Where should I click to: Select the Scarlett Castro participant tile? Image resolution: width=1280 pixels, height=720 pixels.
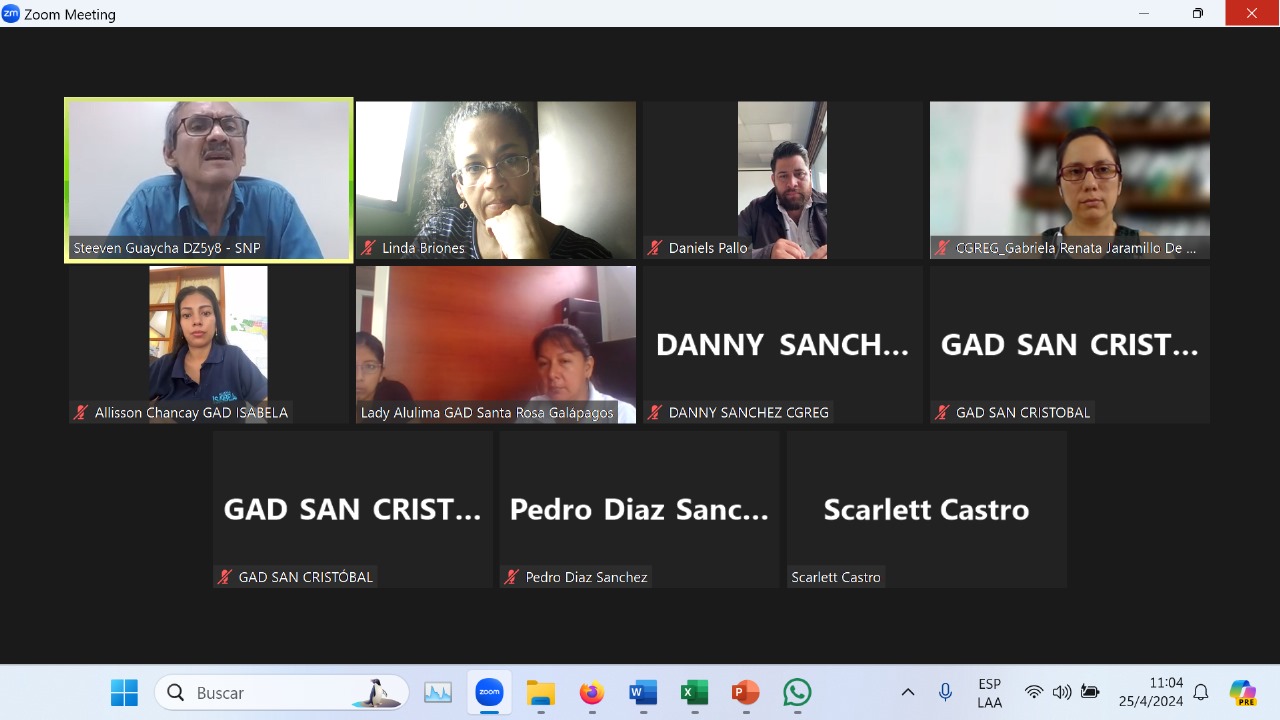(926, 509)
